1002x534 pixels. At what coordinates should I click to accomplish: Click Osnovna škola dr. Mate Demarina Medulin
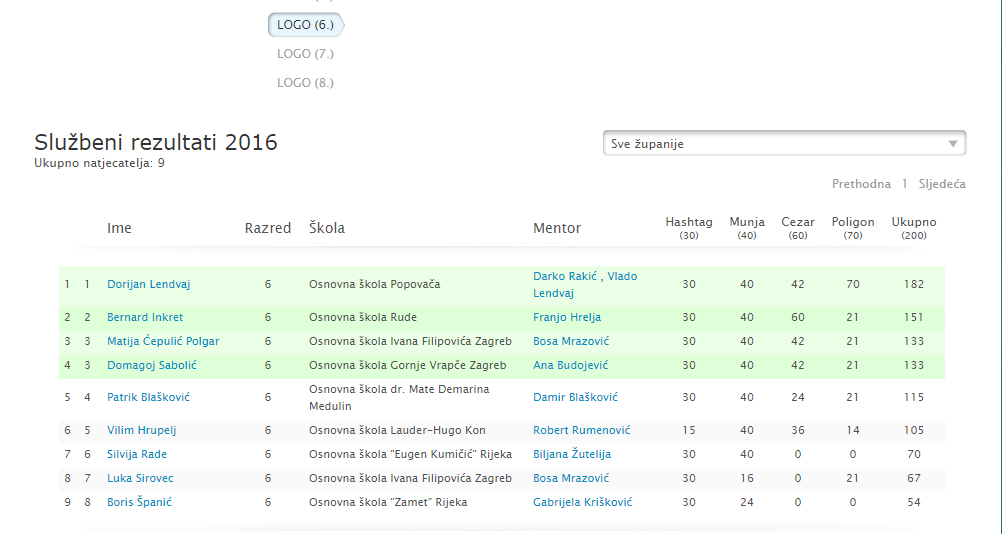tap(399, 397)
